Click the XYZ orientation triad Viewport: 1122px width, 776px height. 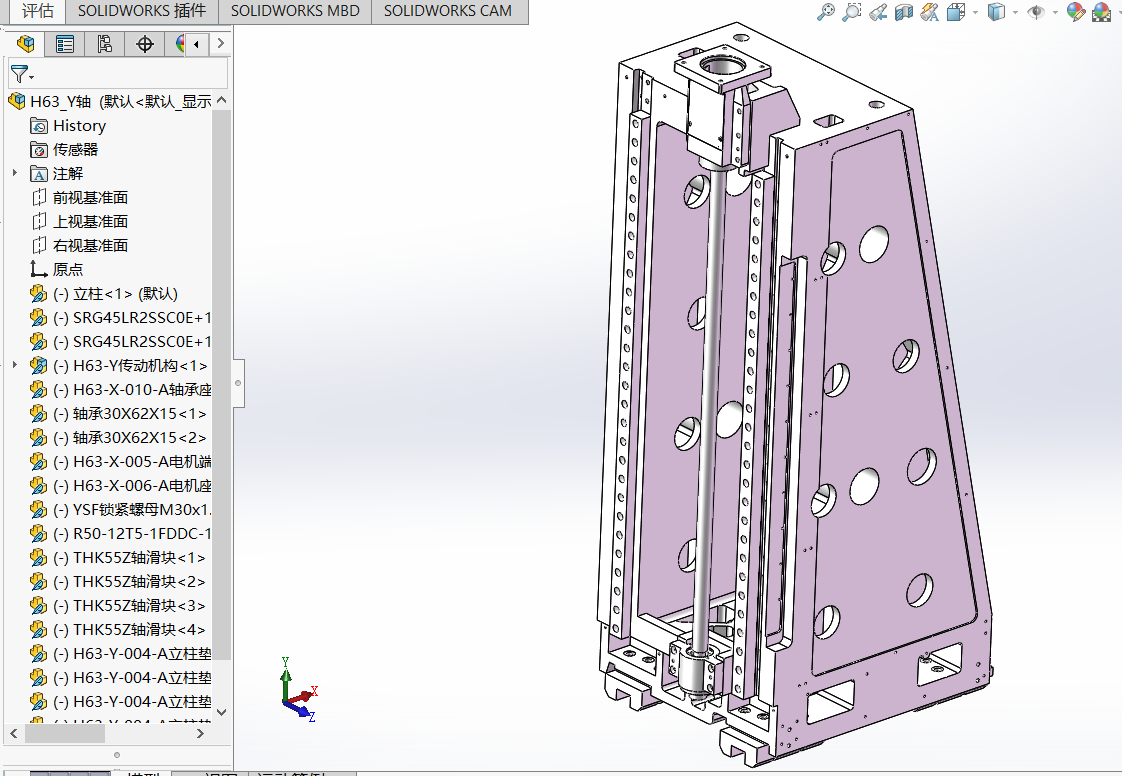tap(299, 690)
